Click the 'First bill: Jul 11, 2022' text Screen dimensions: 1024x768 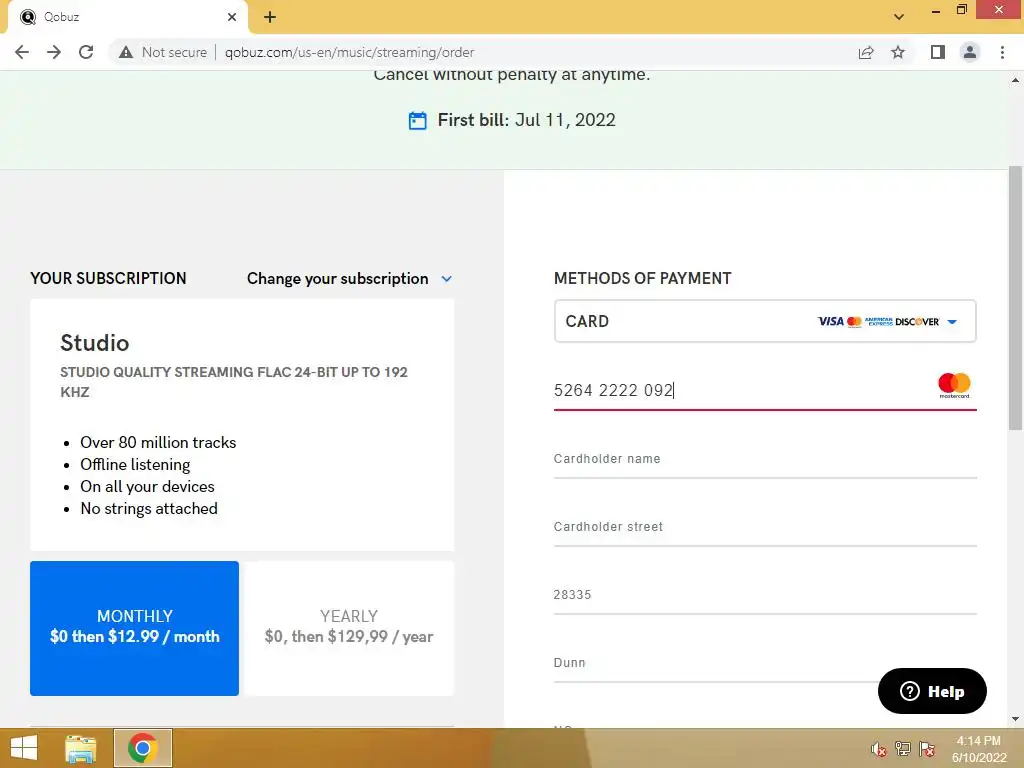526,120
